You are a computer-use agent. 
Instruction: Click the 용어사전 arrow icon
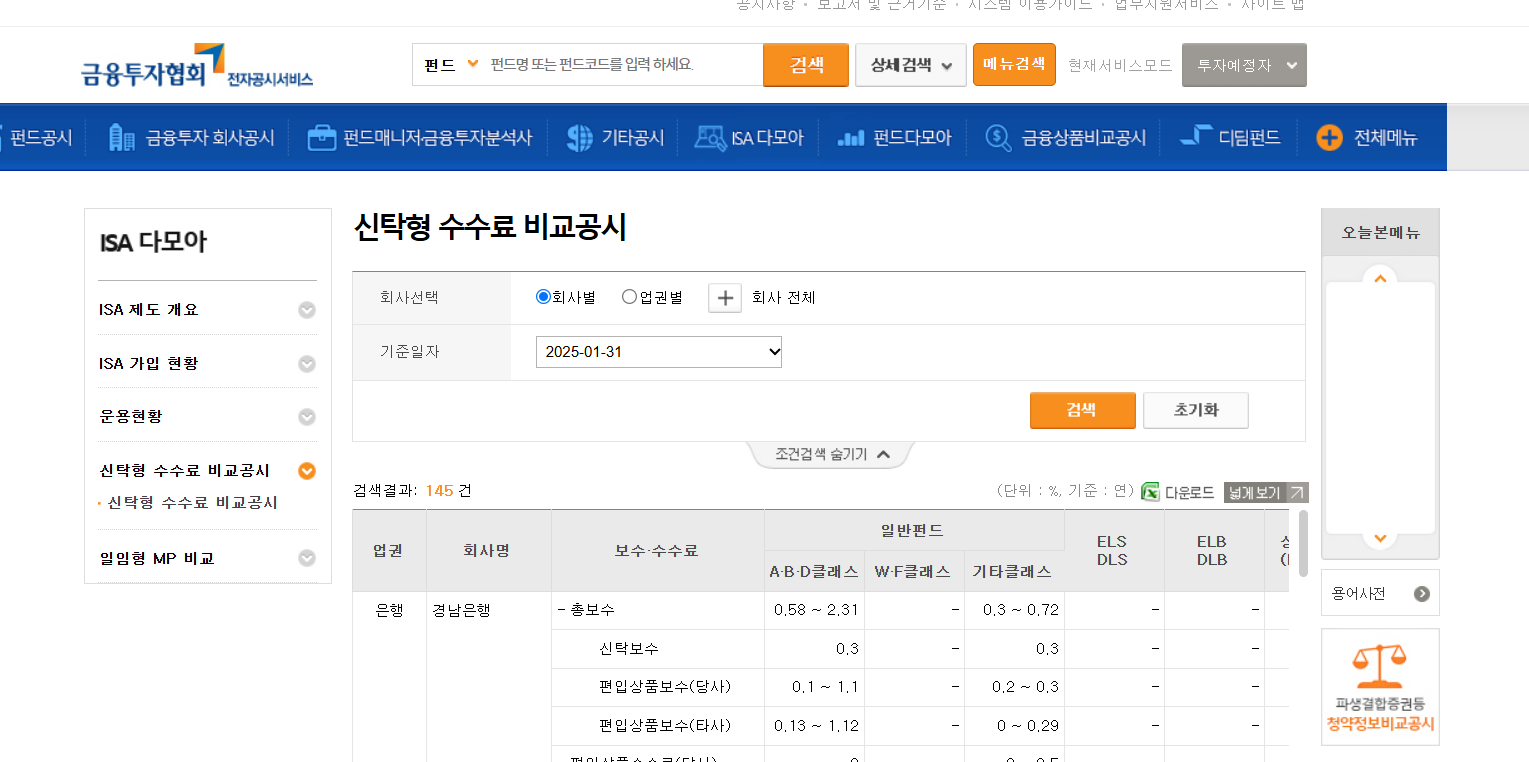[x=1421, y=594]
